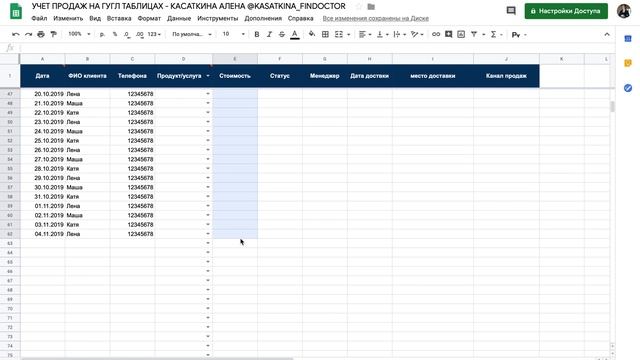Open the Данные menu
The image size is (640, 360).
click(179, 18)
